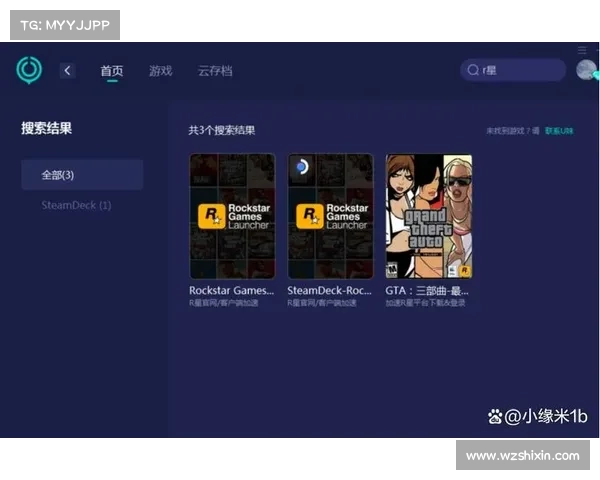Click the search magnifier icon
Image resolution: width=600 pixels, height=480 pixels.
(473, 70)
